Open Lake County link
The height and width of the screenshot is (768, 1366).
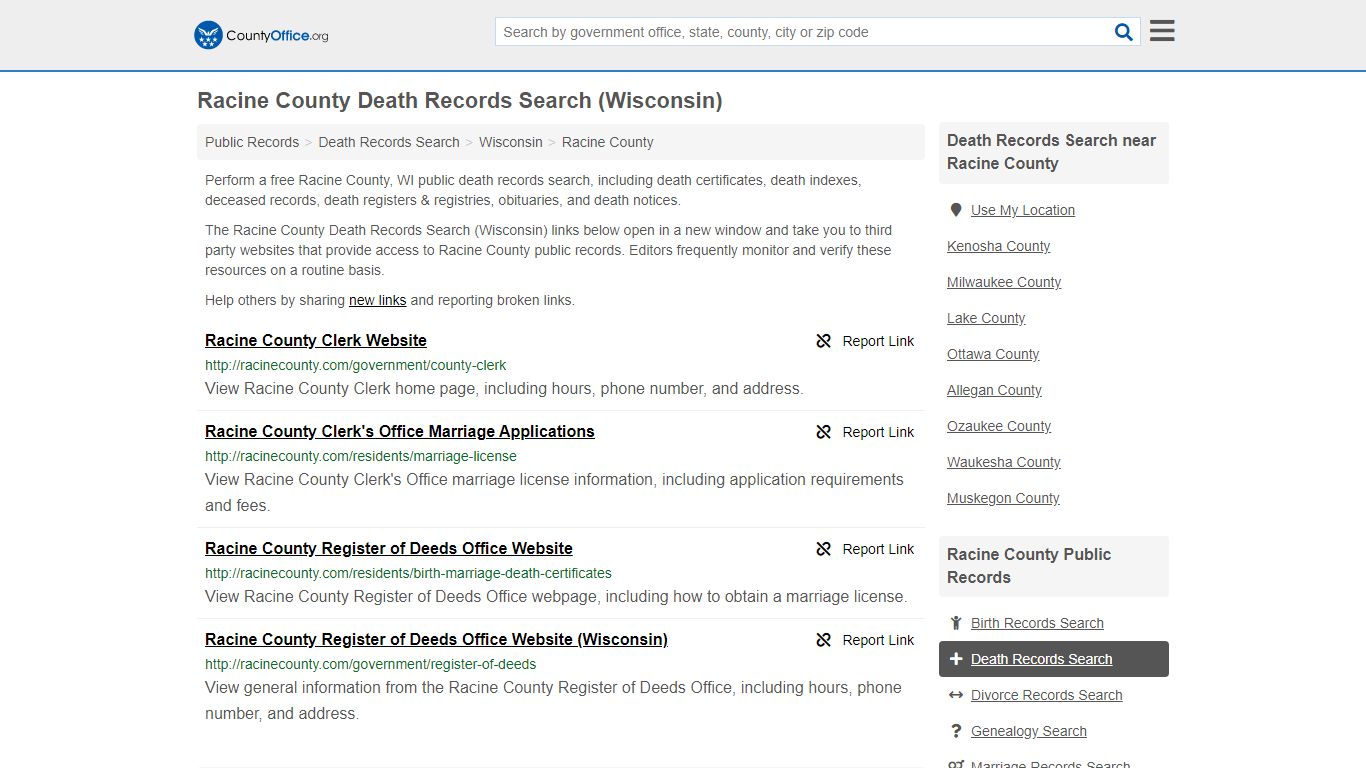pyautogui.click(x=986, y=318)
